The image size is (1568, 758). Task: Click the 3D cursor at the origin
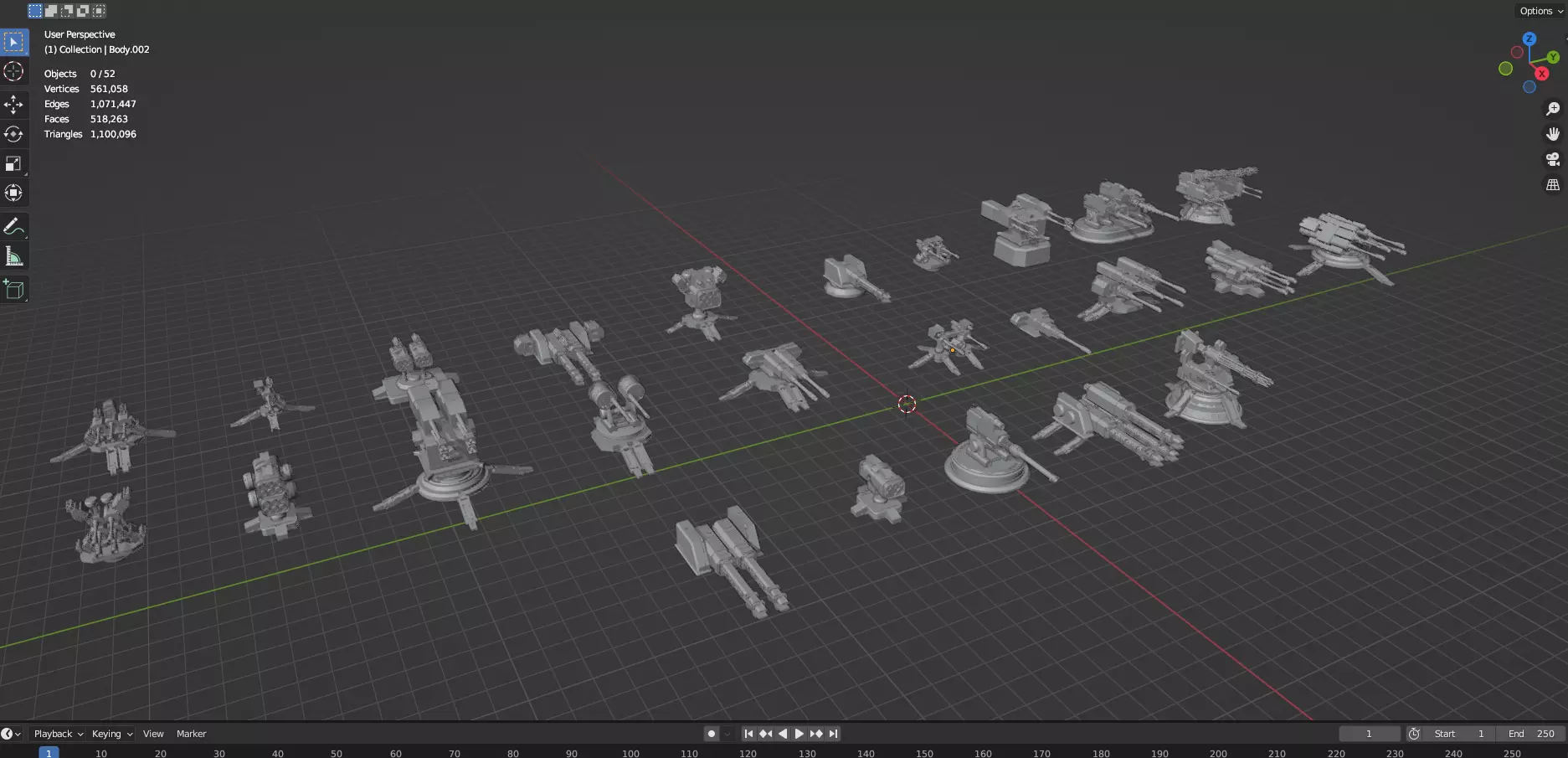(x=907, y=405)
